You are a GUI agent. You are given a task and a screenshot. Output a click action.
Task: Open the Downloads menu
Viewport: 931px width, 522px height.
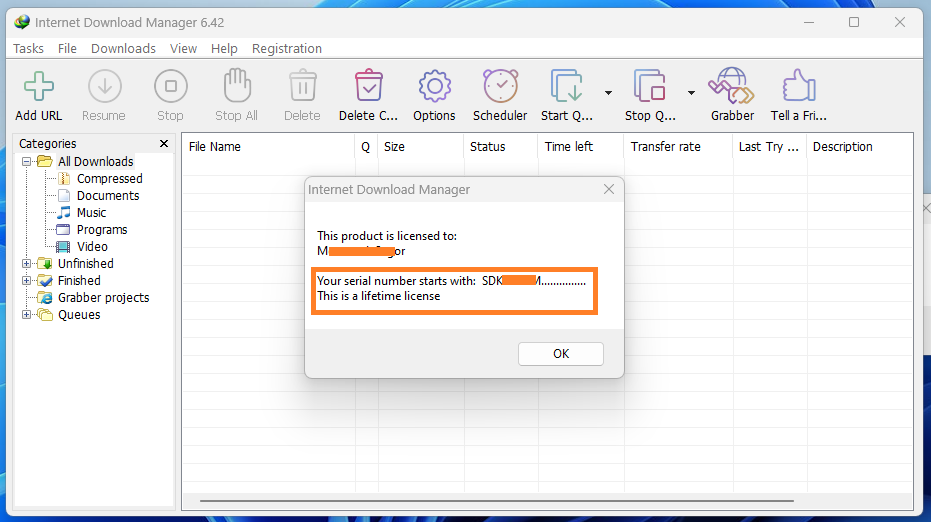123,48
